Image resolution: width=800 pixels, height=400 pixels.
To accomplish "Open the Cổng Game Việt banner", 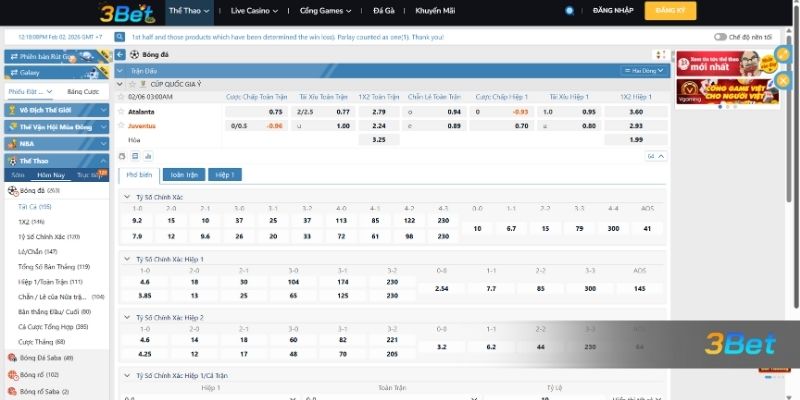I will coord(728,92).
